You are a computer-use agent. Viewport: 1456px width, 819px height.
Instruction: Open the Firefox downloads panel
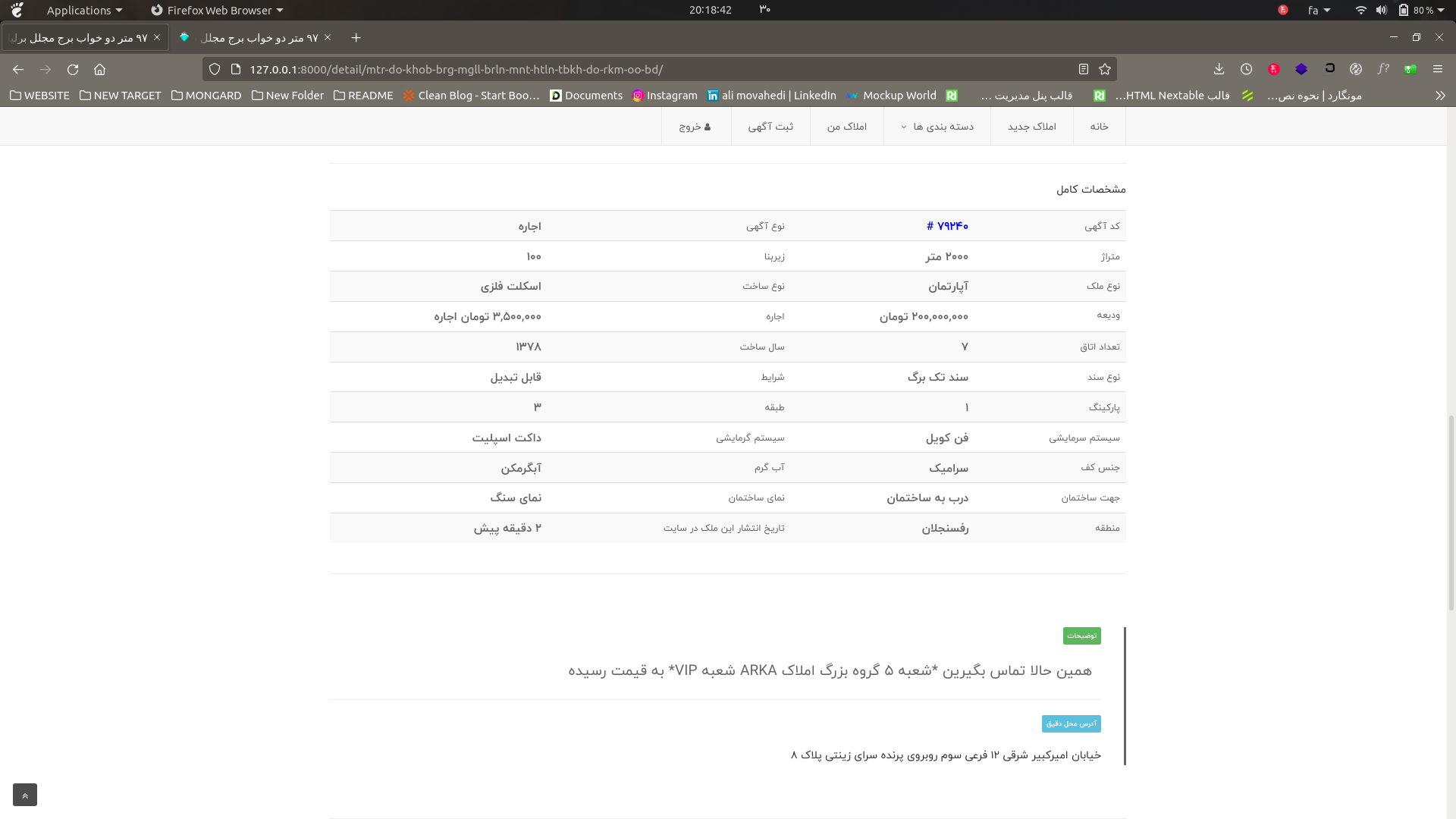point(1219,69)
